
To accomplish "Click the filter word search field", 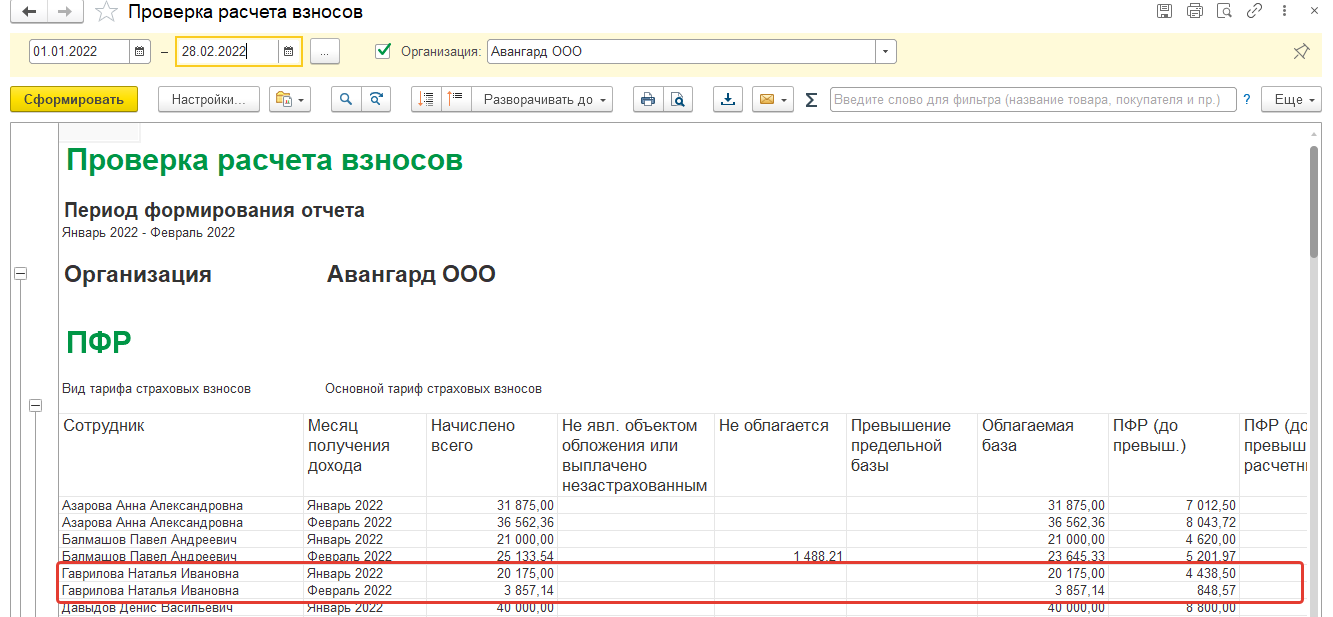I will tap(1032, 100).
